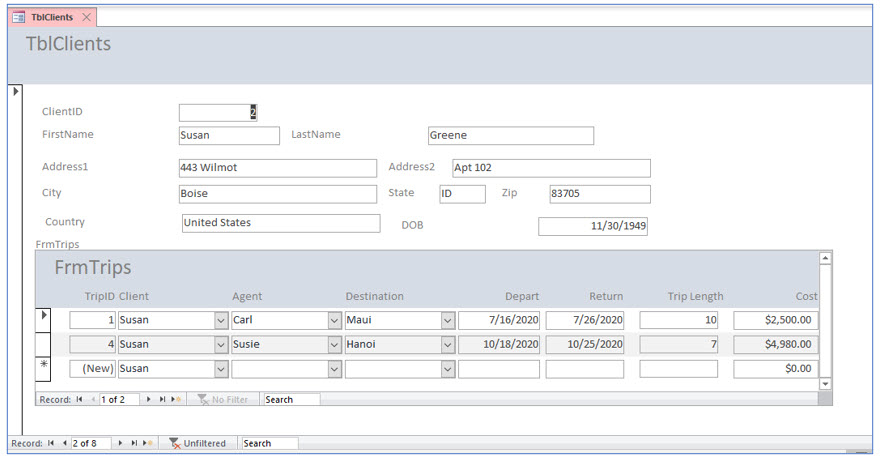Go to last record in main form navigator
Image resolution: width=882 pixels, height=460 pixels.
[x=134, y=443]
